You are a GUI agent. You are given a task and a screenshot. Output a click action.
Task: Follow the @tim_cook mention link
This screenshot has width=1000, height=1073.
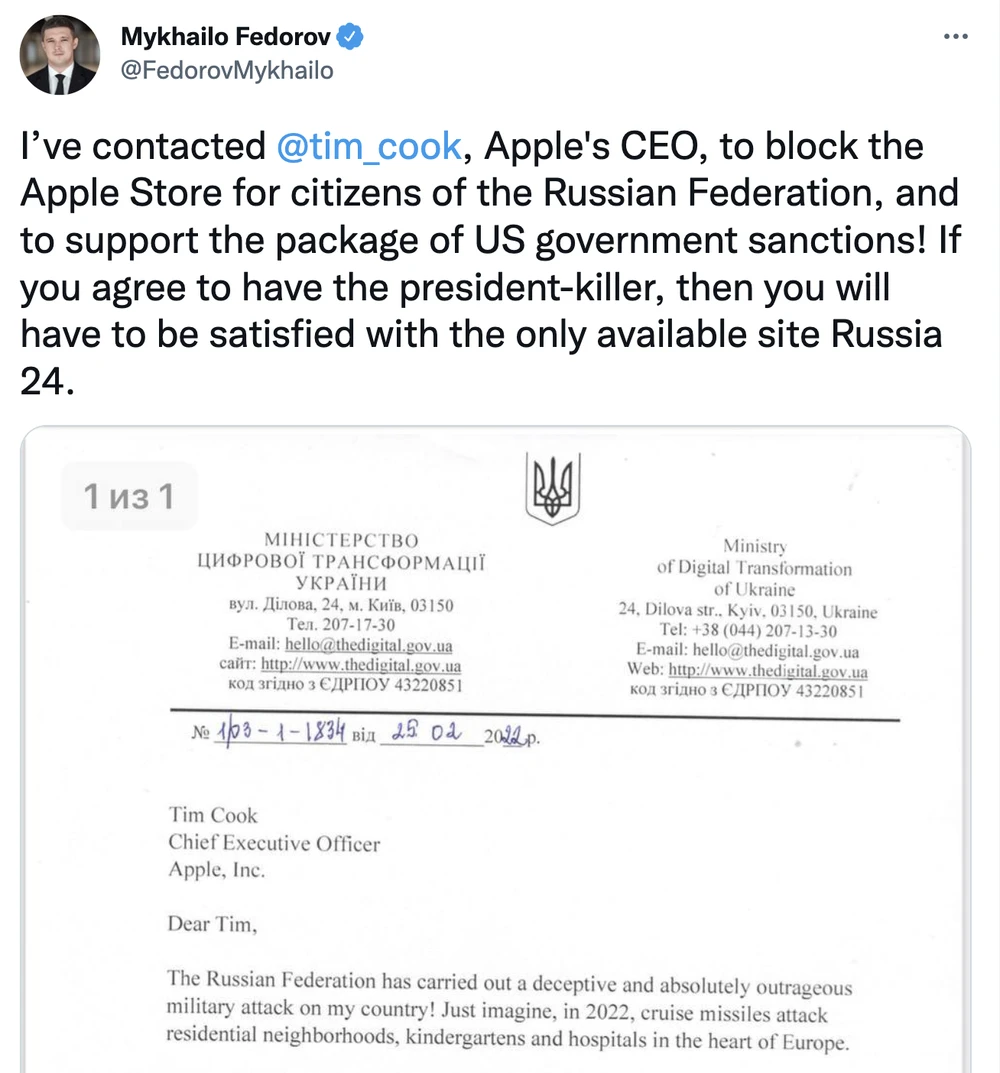click(368, 147)
